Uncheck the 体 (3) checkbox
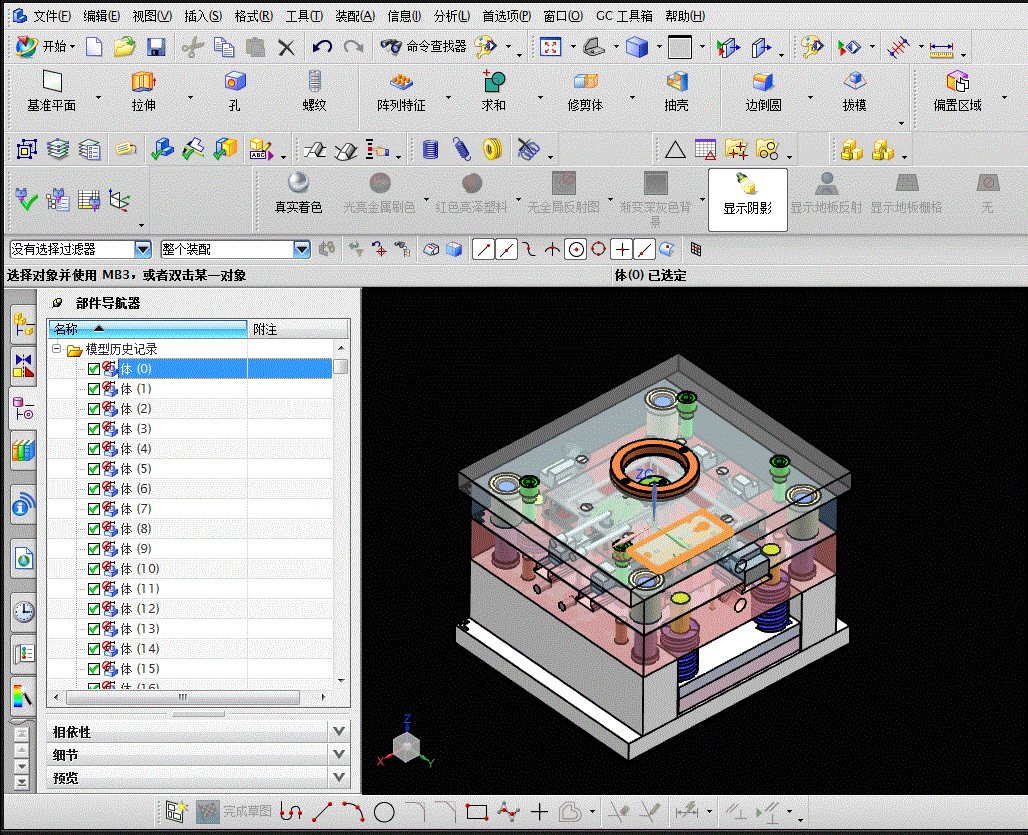The image size is (1028, 835). click(x=94, y=429)
